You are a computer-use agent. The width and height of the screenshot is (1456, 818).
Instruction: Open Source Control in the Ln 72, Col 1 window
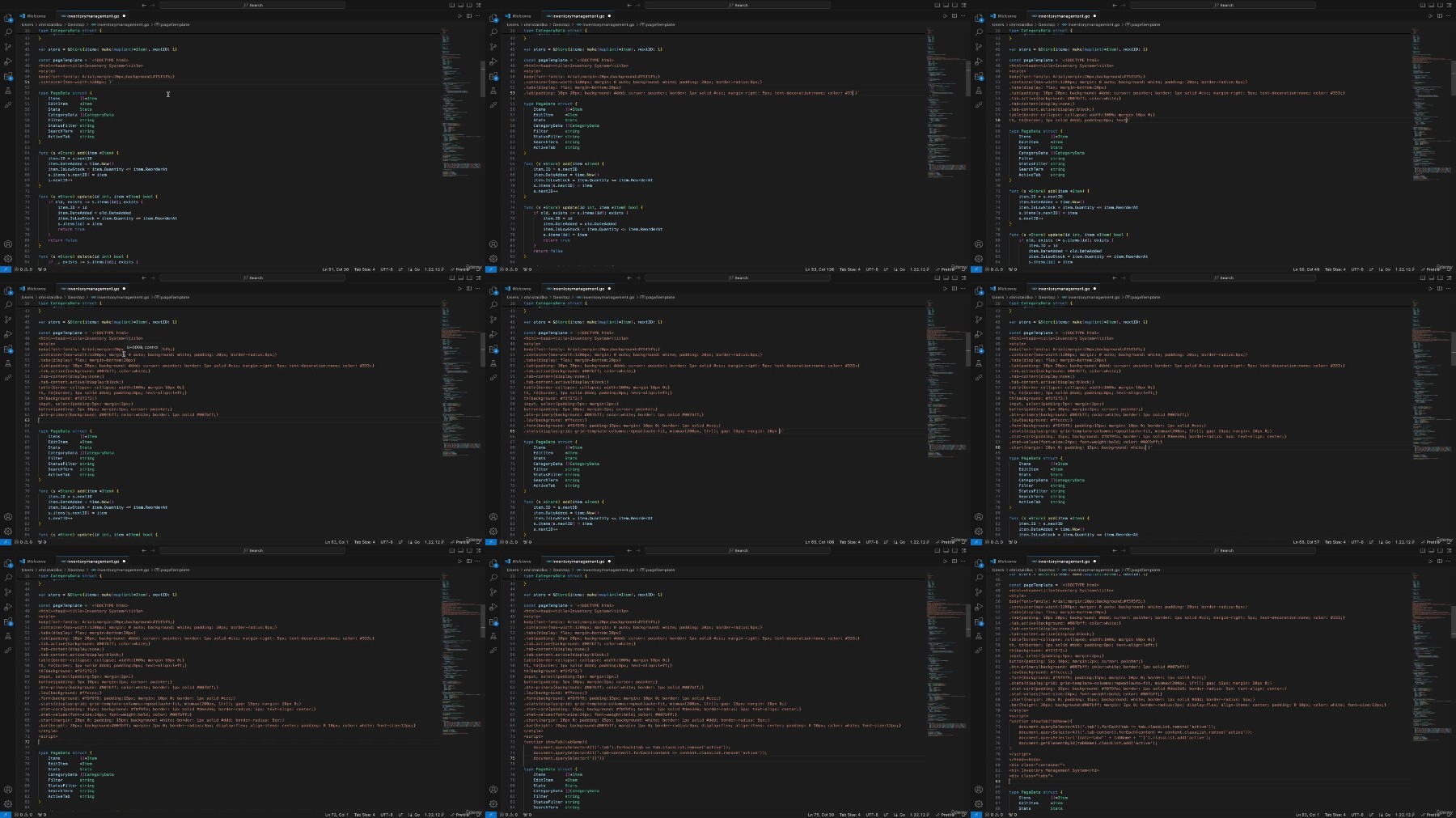pyautogui.click(x=8, y=592)
